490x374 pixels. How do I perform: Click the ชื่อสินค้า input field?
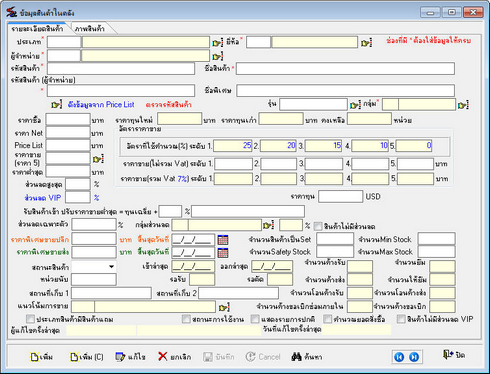[x=345, y=68]
